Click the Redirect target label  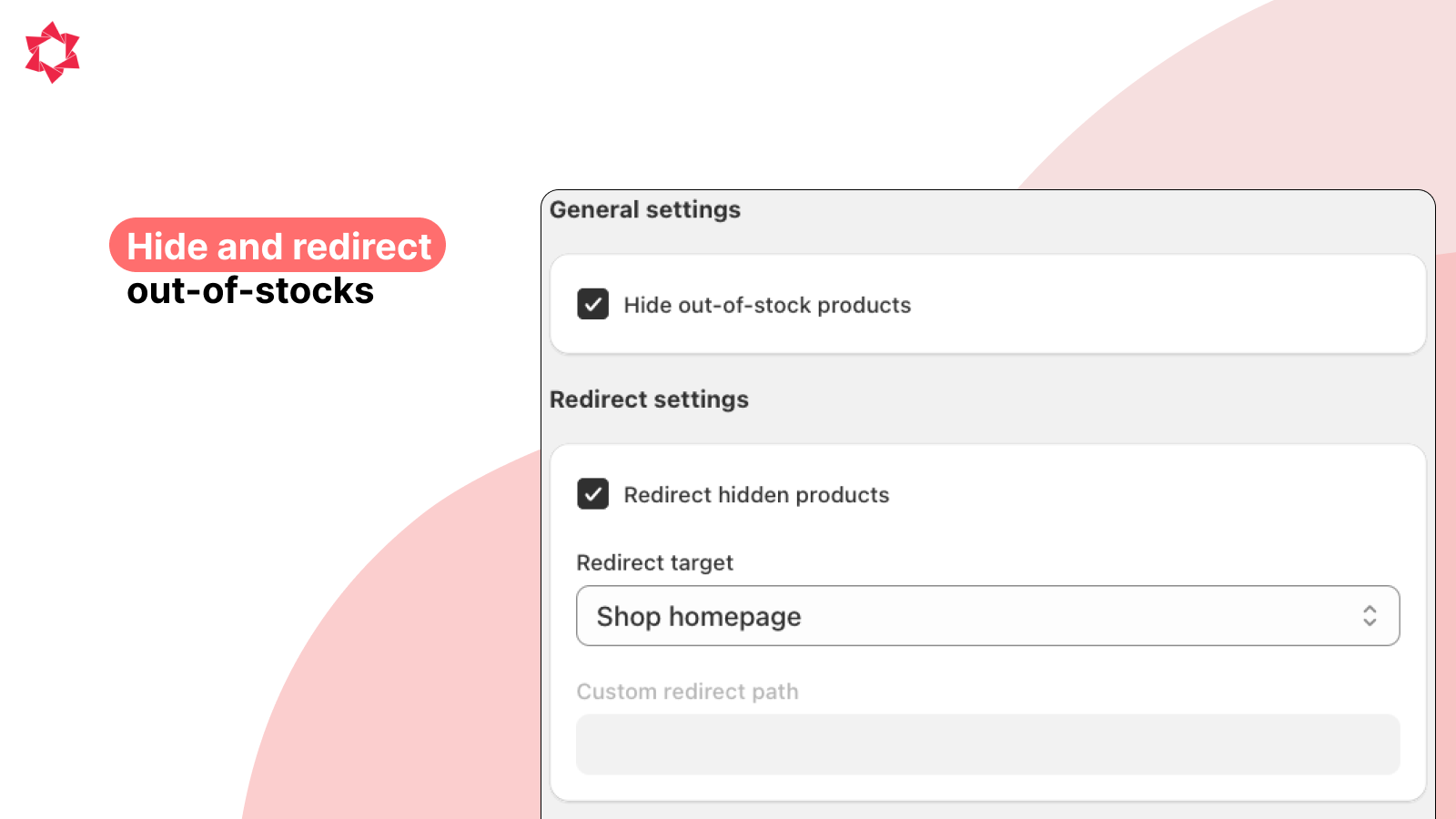[x=654, y=562]
